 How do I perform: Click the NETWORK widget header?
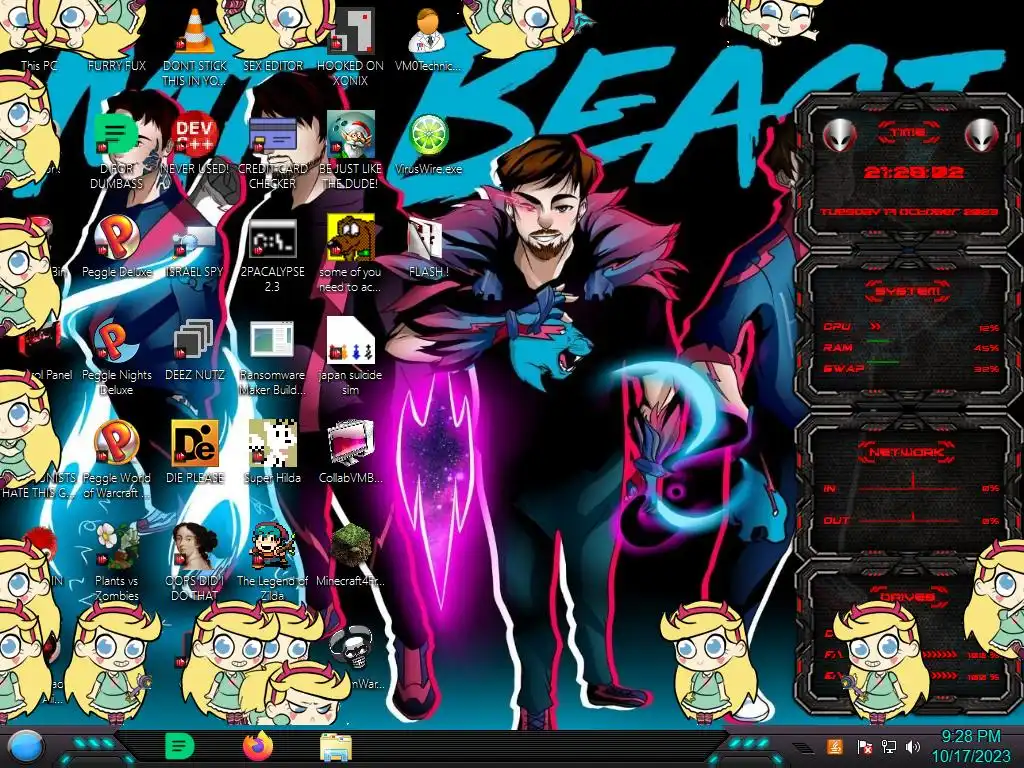point(906,451)
